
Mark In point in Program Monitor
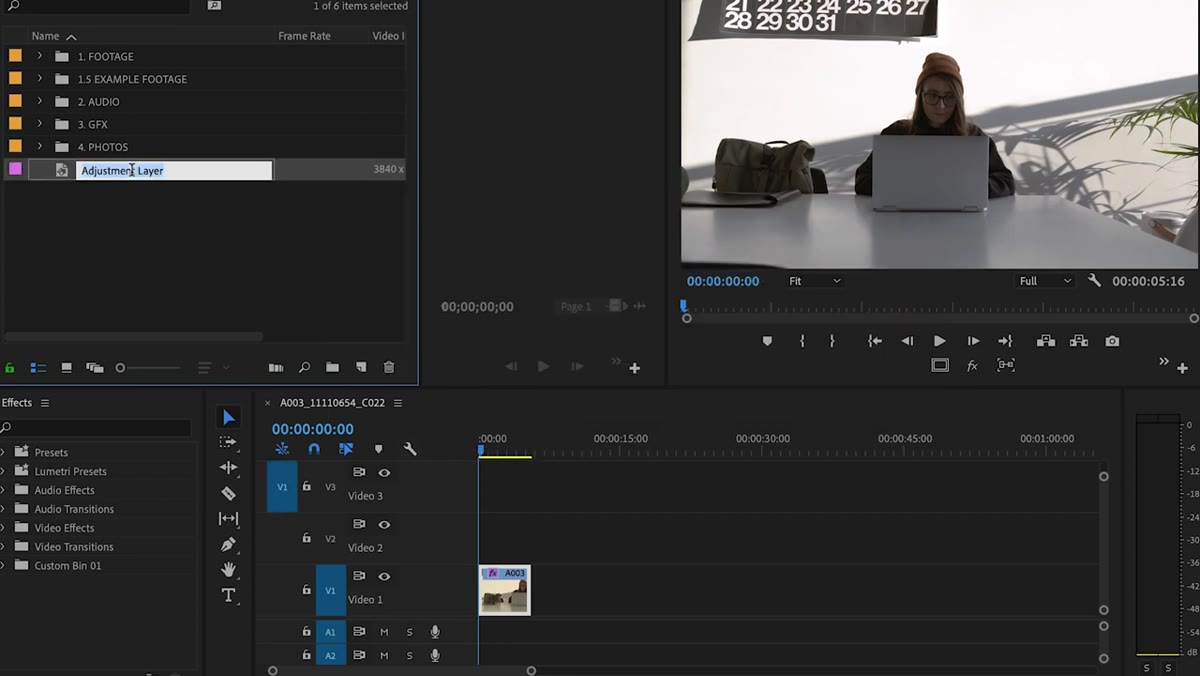tap(802, 341)
